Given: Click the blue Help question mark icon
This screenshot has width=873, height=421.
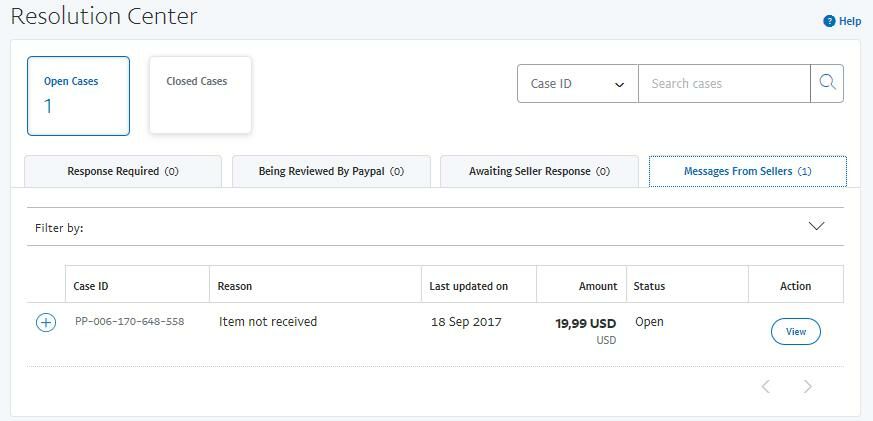Looking at the screenshot, I should (x=829, y=22).
